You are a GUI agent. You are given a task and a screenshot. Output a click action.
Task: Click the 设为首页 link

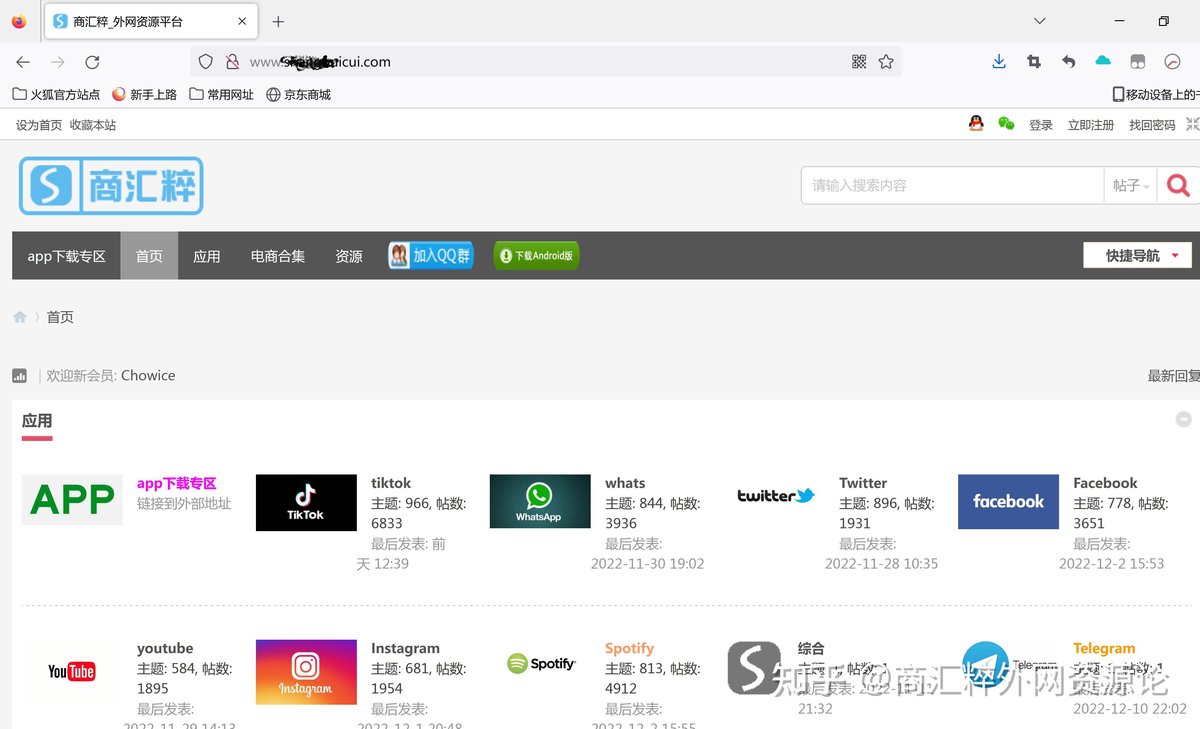point(39,125)
